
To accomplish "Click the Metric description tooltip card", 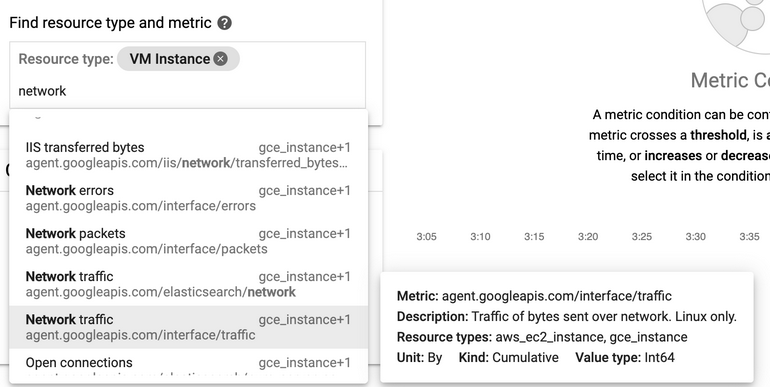I will pos(567,327).
